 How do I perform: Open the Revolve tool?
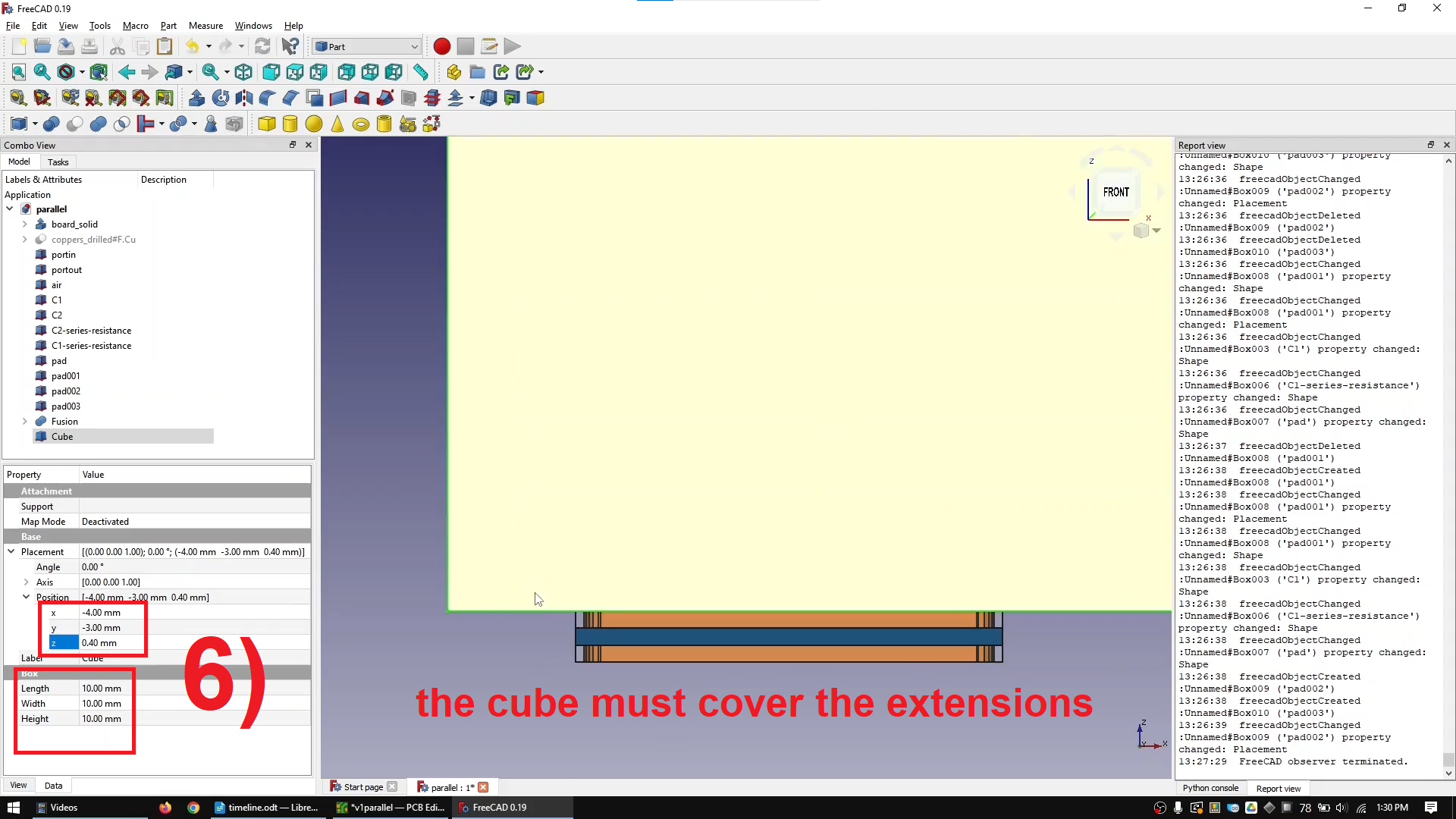tap(220, 97)
